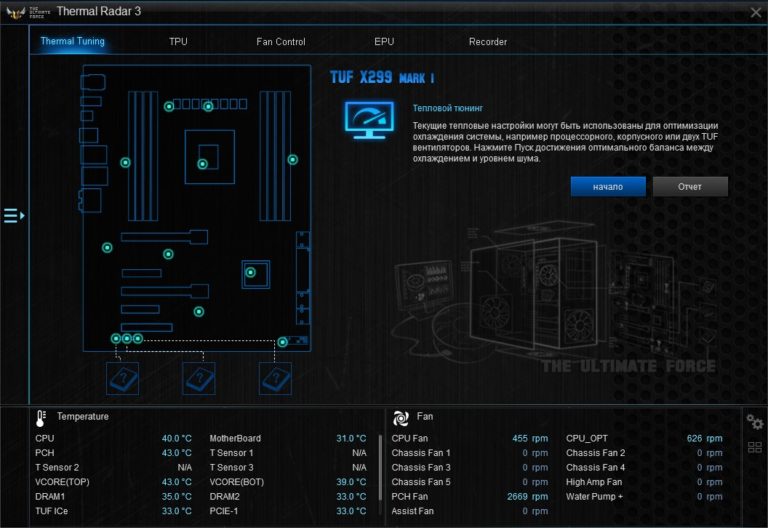Click the grid layout icon below gear
This screenshot has width=768, height=528.
[755, 447]
